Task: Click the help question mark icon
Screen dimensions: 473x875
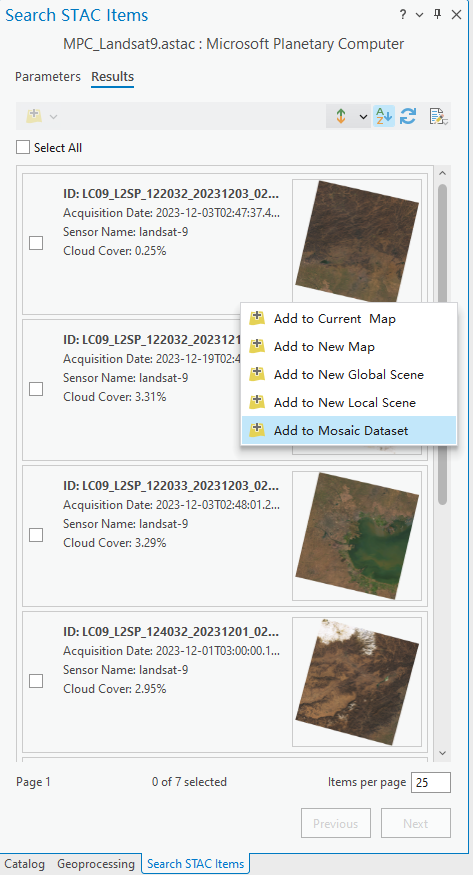Action: pyautogui.click(x=403, y=15)
